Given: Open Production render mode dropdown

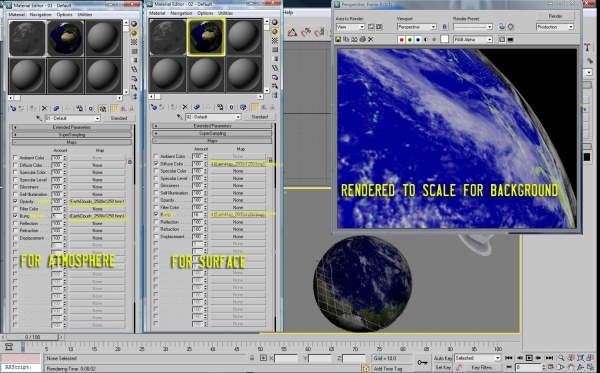Looking at the screenshot, I should 570,27.
